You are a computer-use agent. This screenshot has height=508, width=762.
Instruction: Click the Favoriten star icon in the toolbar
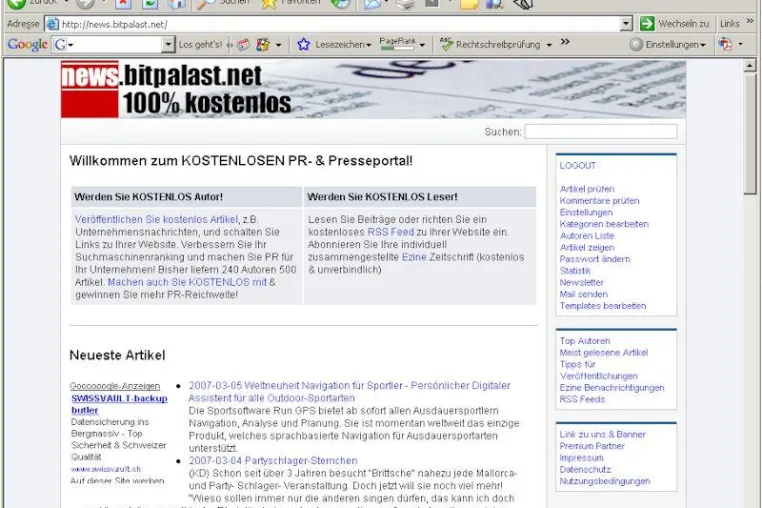click(x=268, y=4)
